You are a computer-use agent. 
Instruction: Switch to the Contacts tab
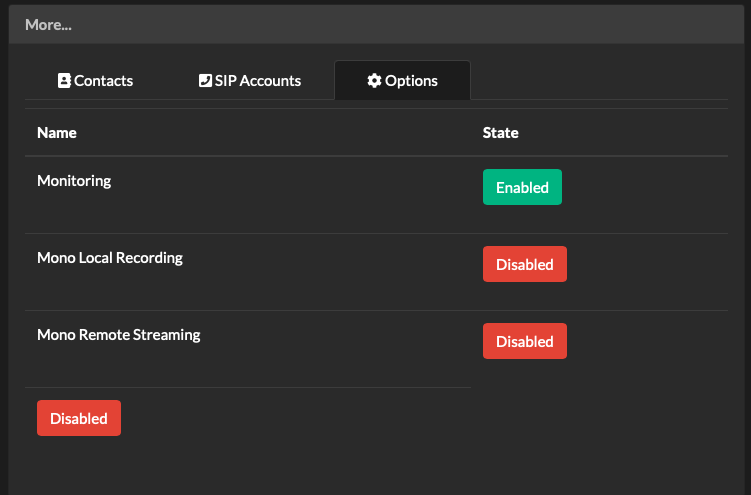coord(95,81)
